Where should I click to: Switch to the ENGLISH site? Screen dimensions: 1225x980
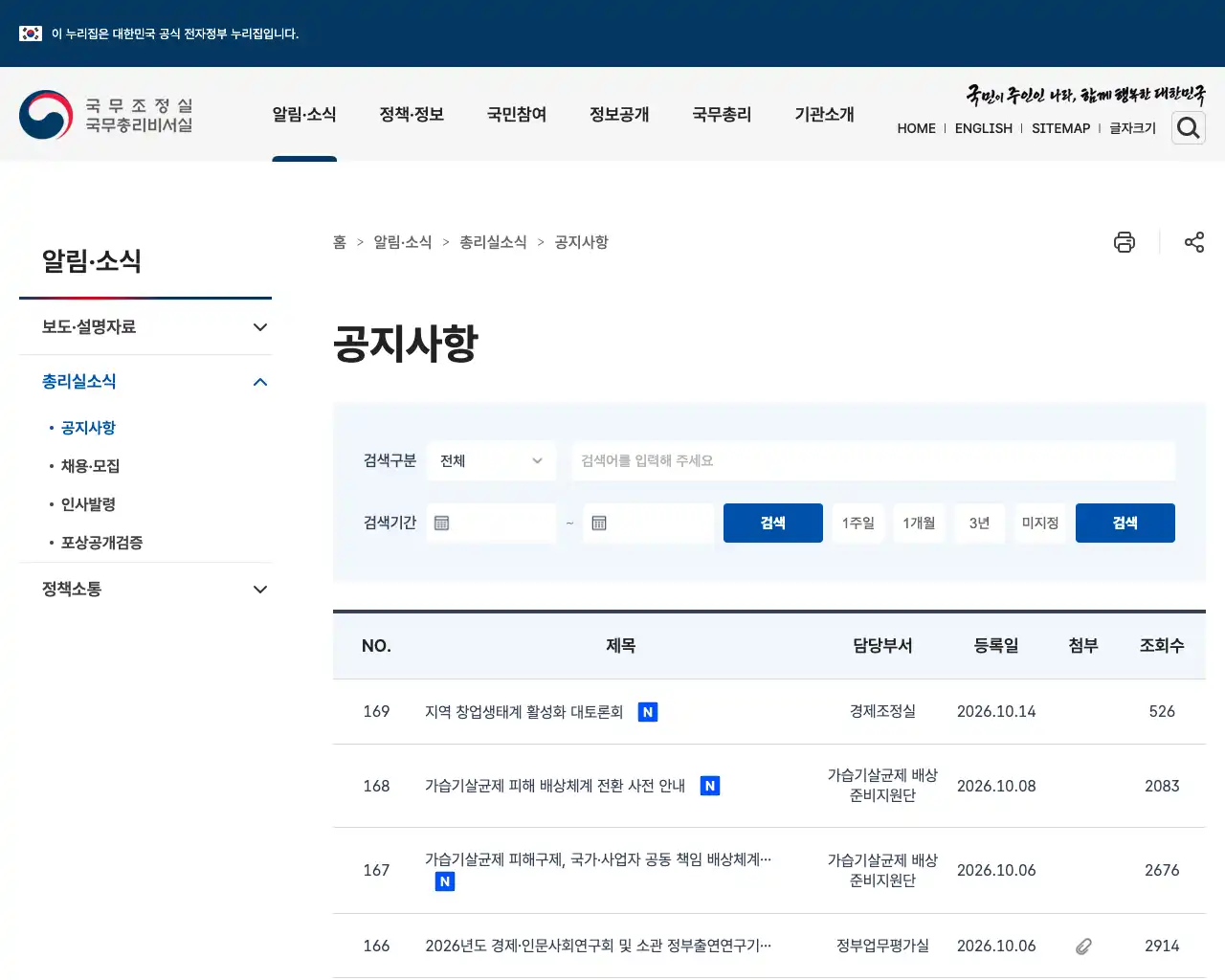984,128
